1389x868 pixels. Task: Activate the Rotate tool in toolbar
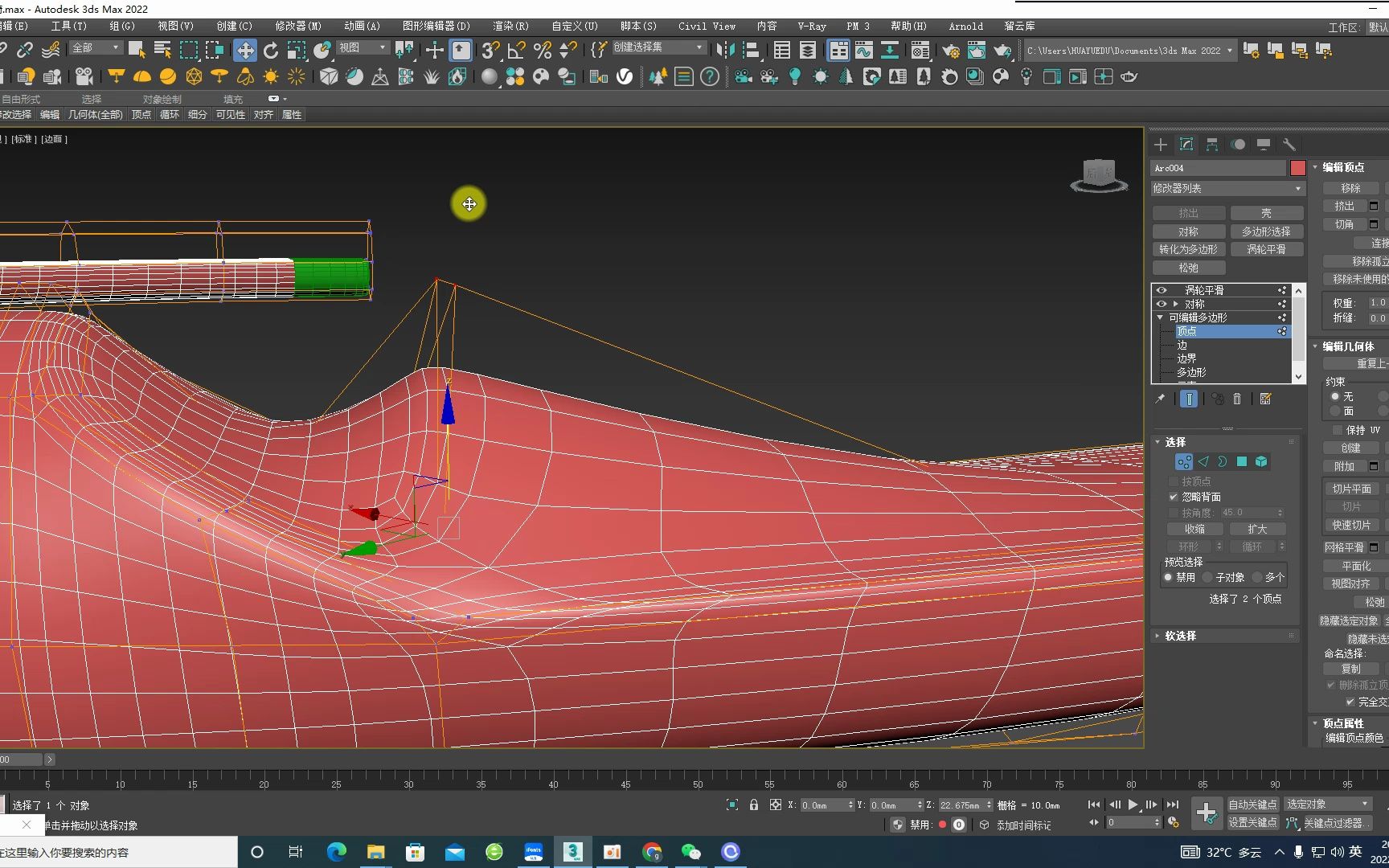click(271, 51)
